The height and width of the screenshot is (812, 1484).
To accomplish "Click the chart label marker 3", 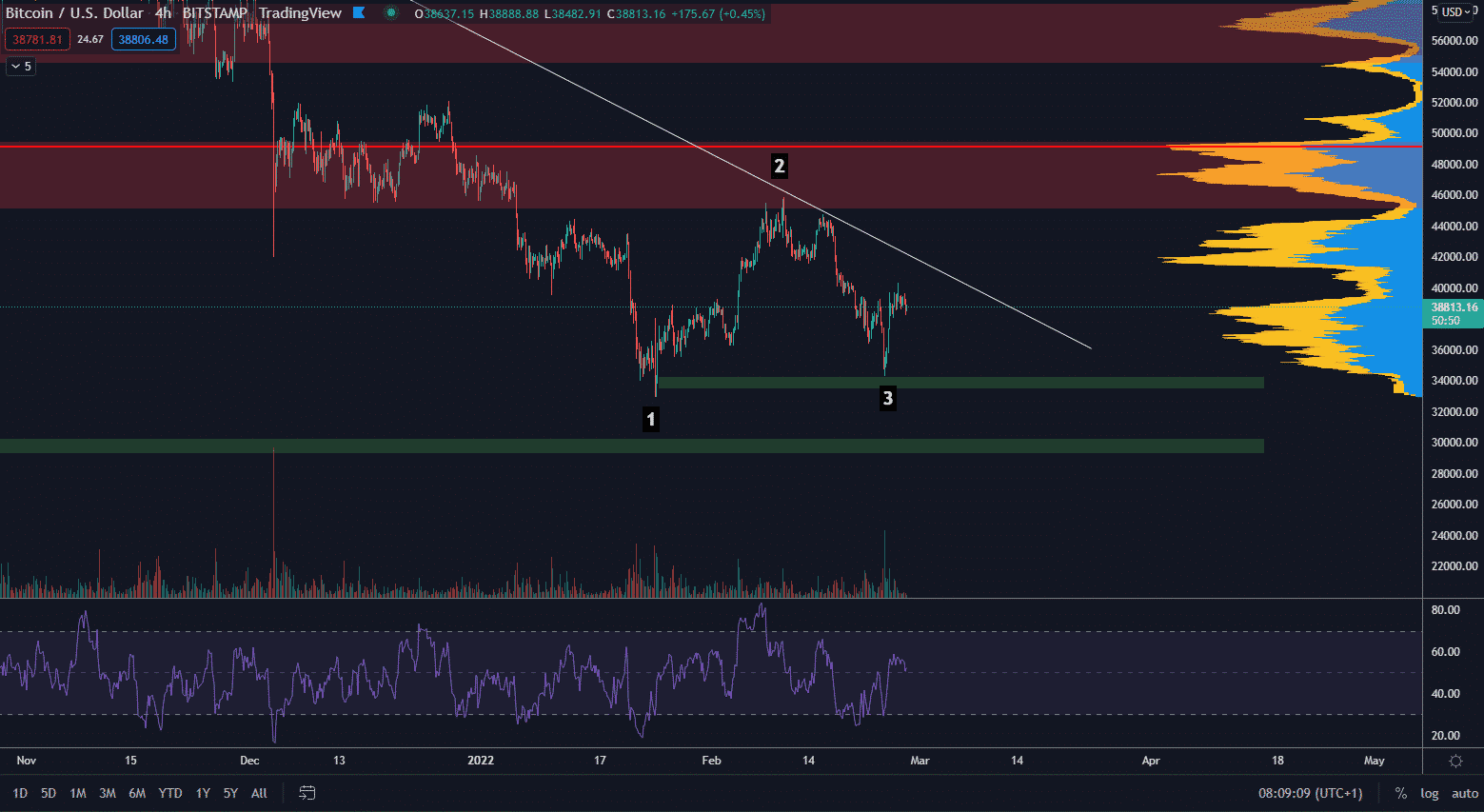I will [888, 398].
